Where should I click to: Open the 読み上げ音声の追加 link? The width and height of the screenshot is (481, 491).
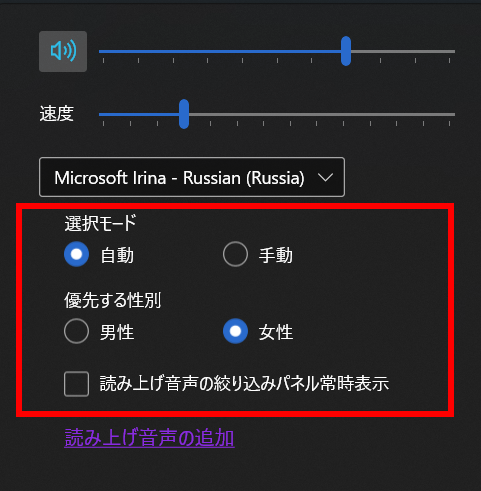pyautogui.click(x=149, y=437)
